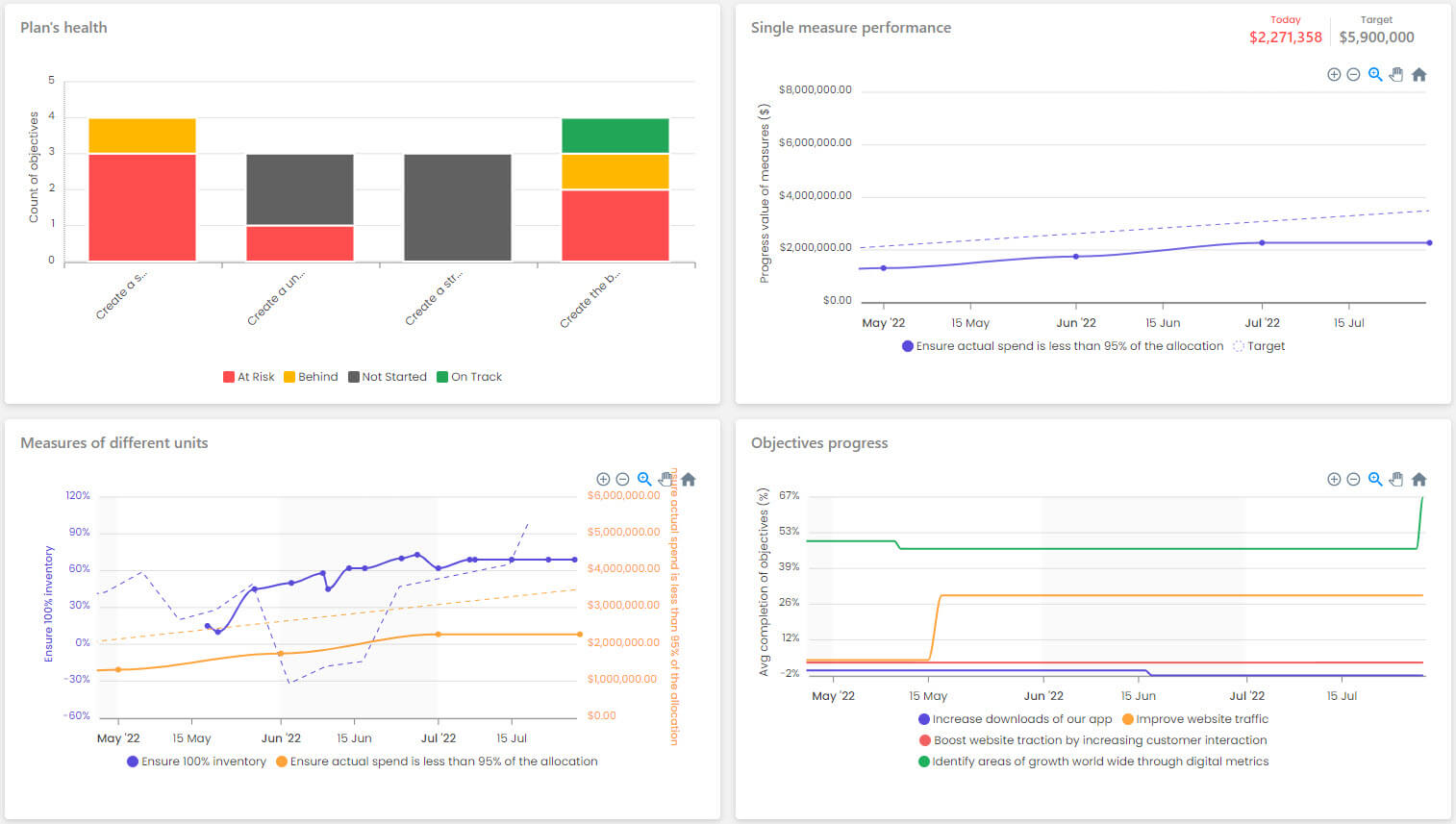Zoom in on Single measure performance chart
Screen dimensions: 1456x824
pyautogui.click(x=1334, y=75)
